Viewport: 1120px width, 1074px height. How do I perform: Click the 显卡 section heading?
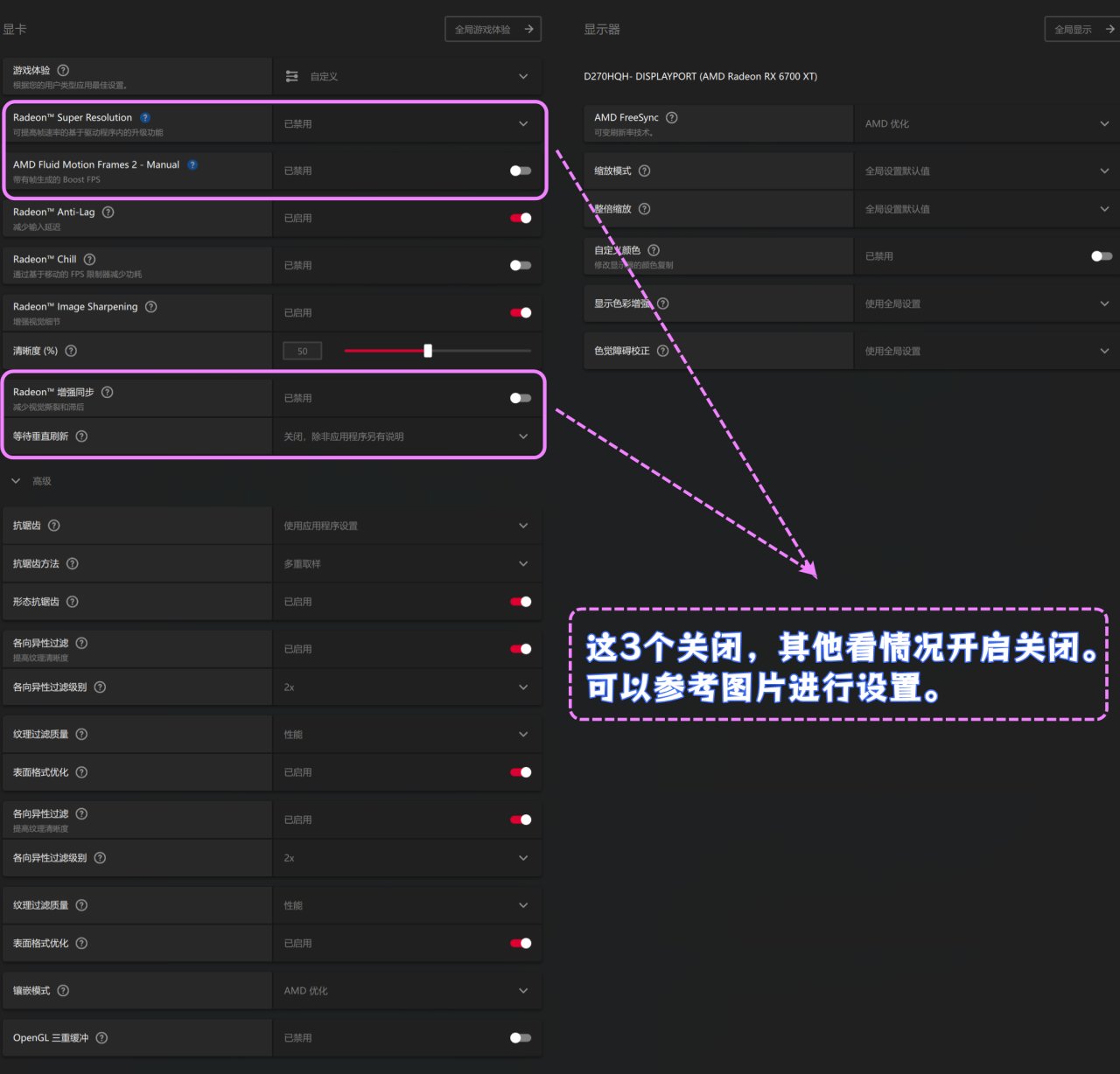click(x=15, y=29)
